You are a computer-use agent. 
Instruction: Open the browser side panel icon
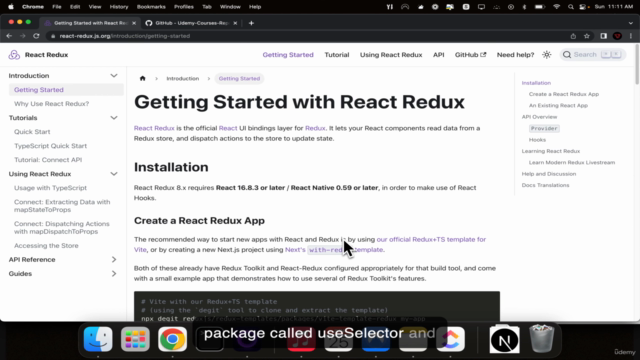(604, 36)
